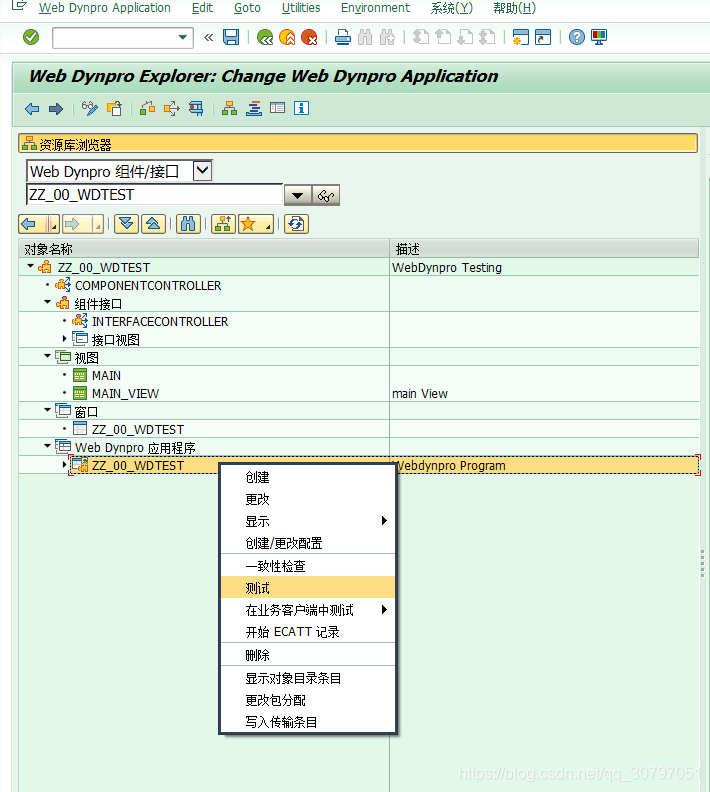
Task: Collapse the 窗口 tree node
Action: click(x=47, y=410)
